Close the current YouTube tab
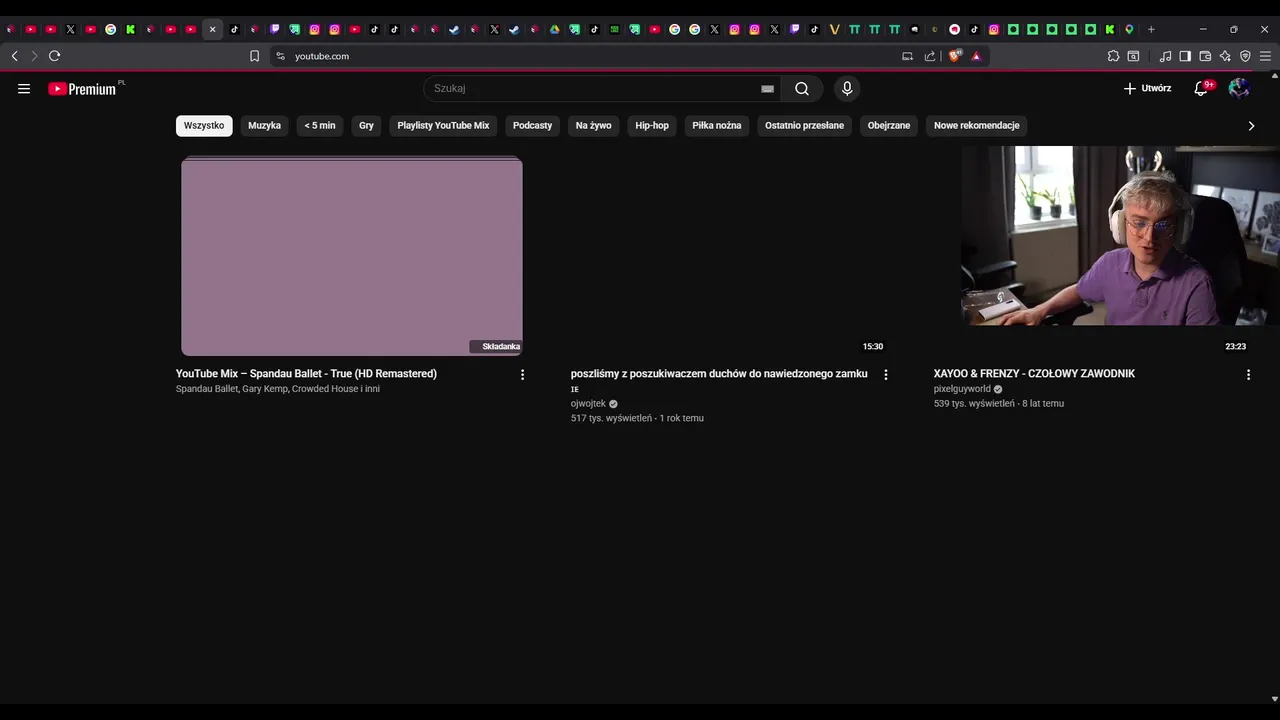1280x720 pixels. pos(212,29)
